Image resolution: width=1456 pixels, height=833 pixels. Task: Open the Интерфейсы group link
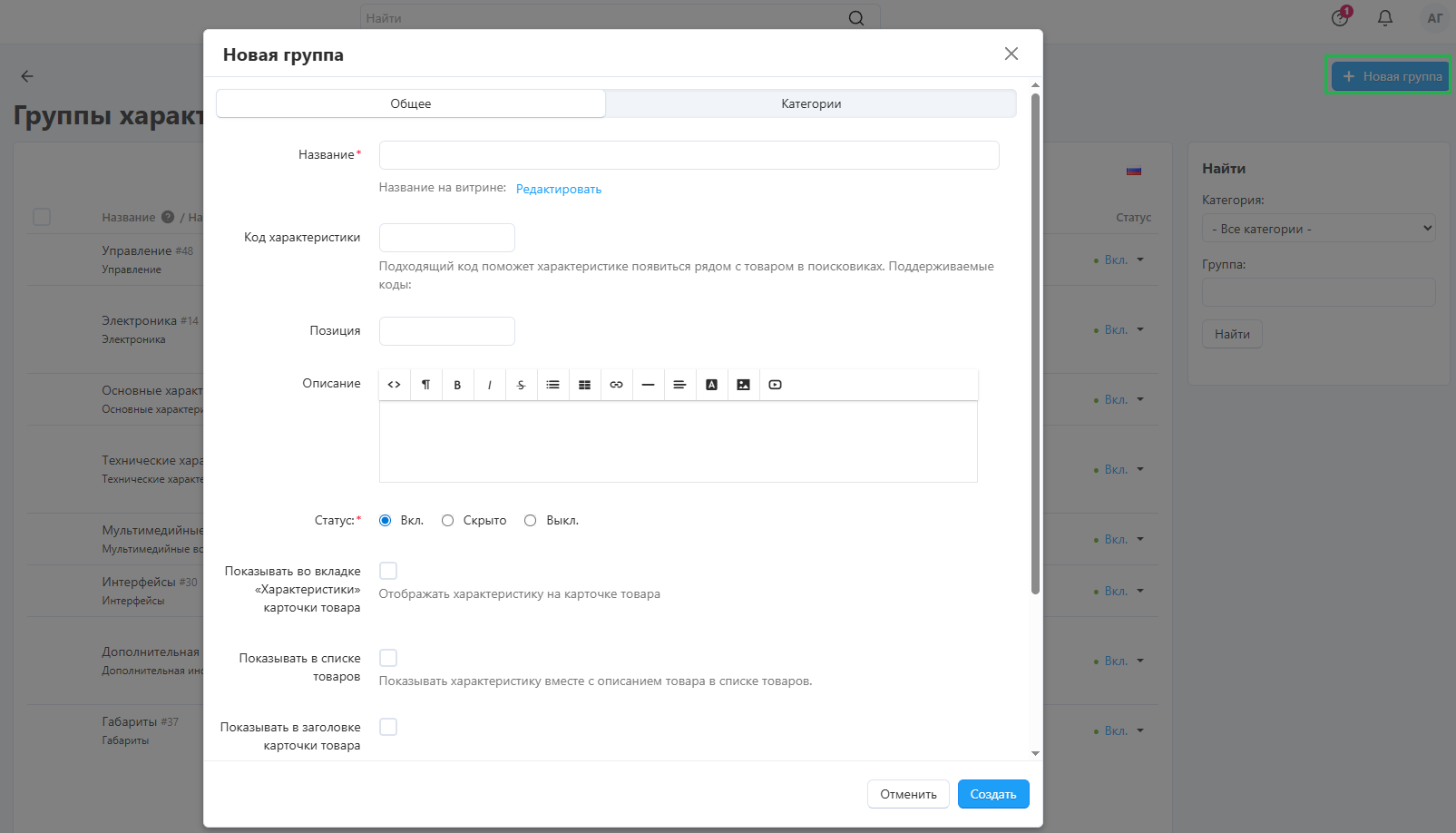click(x=139, y=582)
